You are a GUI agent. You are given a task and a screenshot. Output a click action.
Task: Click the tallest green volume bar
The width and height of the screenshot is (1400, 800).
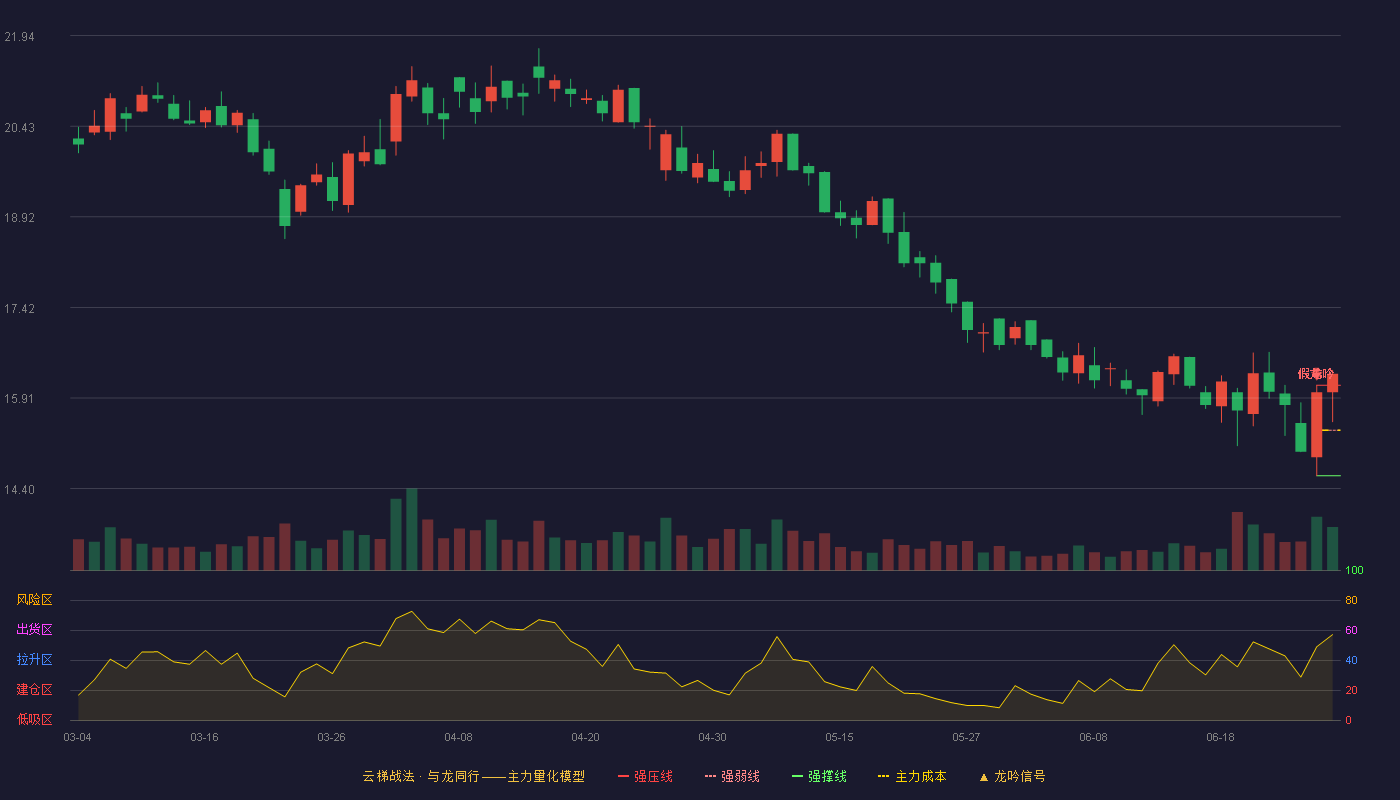click(412, 530)
